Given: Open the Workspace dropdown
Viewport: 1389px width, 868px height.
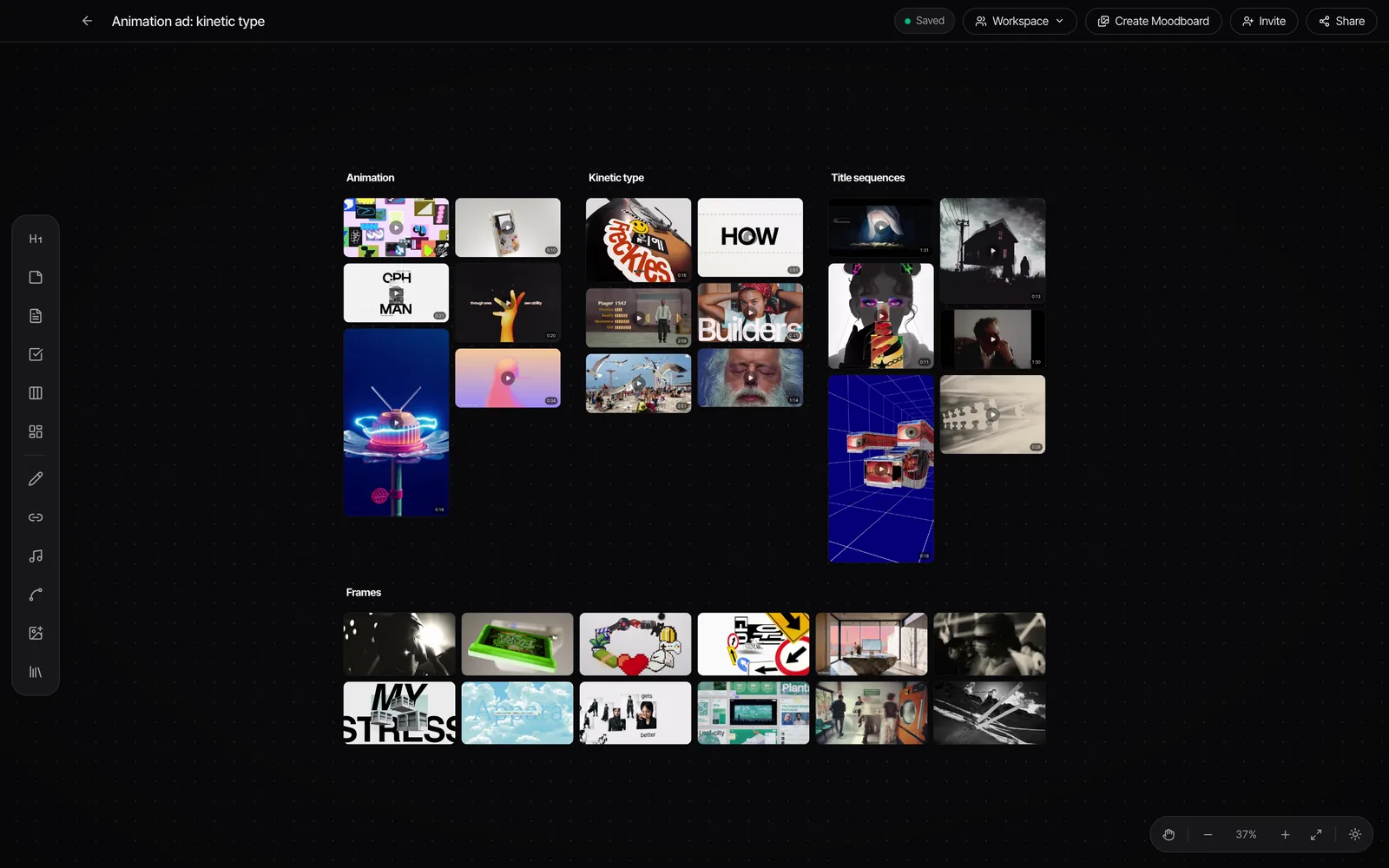Looking at the screenshot, I should 1019,21.
